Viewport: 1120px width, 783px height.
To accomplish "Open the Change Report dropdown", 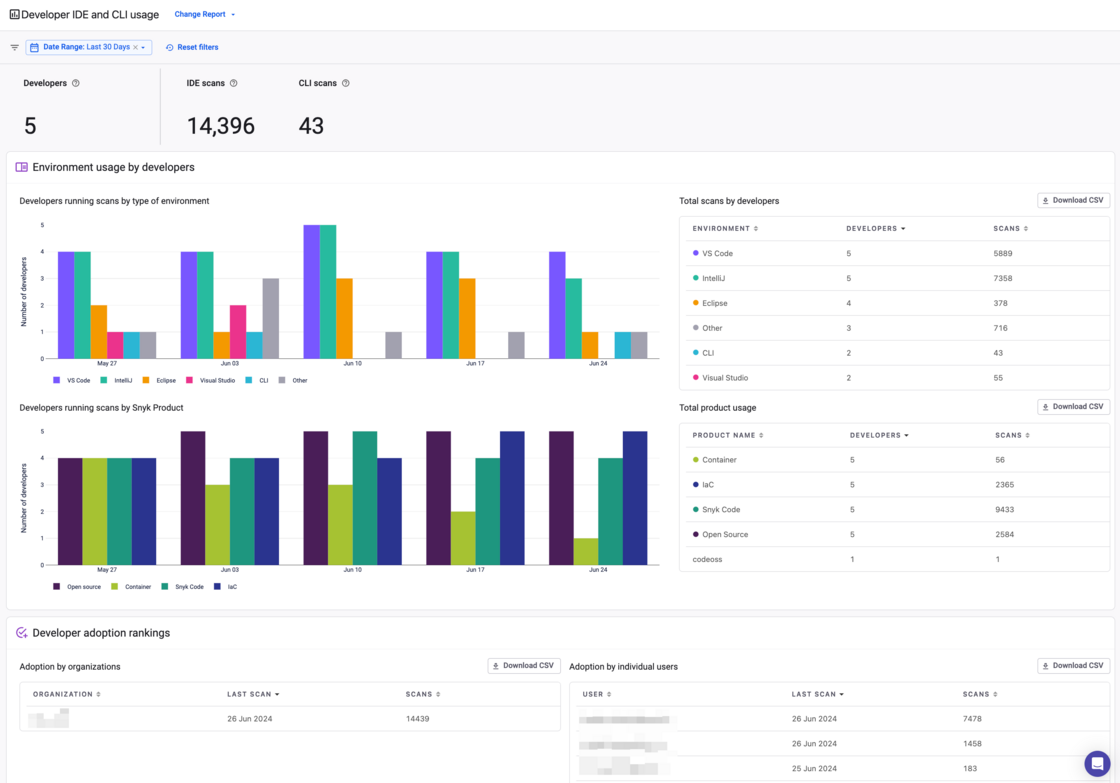I will point(199,14).
